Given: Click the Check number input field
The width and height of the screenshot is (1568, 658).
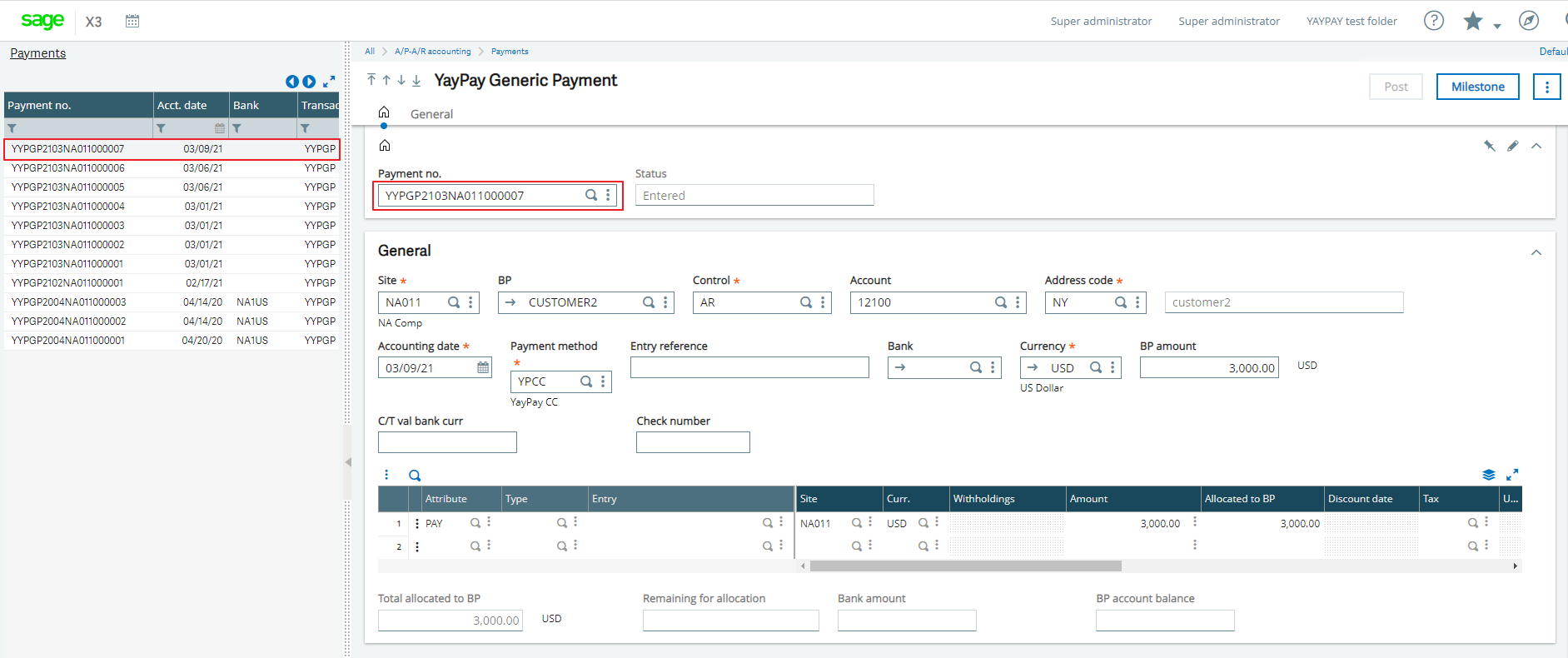Looking at the screenshot, I should point(693,442).
